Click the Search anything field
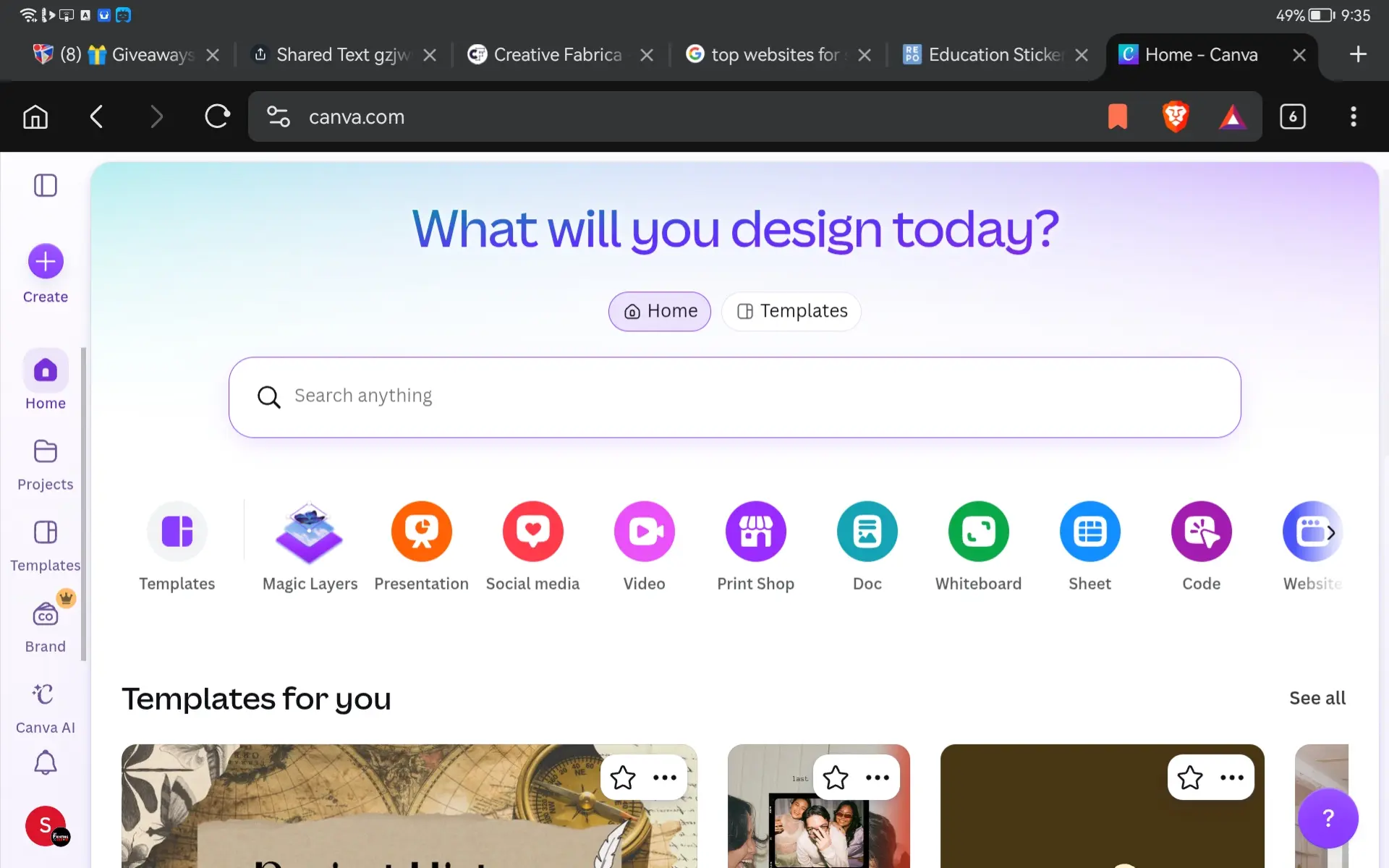 pos(735,397)
